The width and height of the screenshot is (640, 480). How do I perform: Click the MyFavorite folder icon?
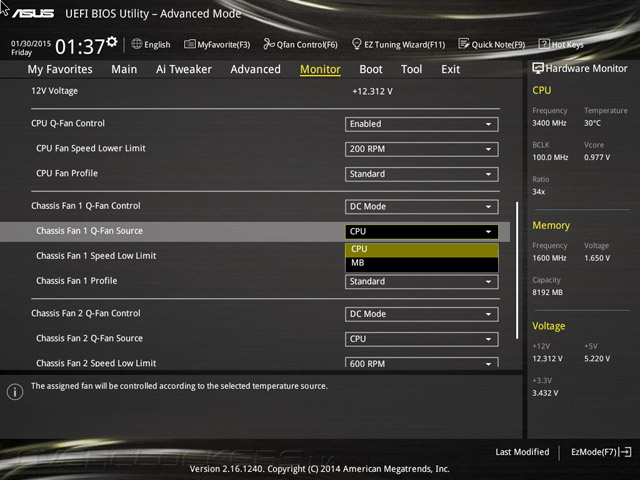click(189, 44)
